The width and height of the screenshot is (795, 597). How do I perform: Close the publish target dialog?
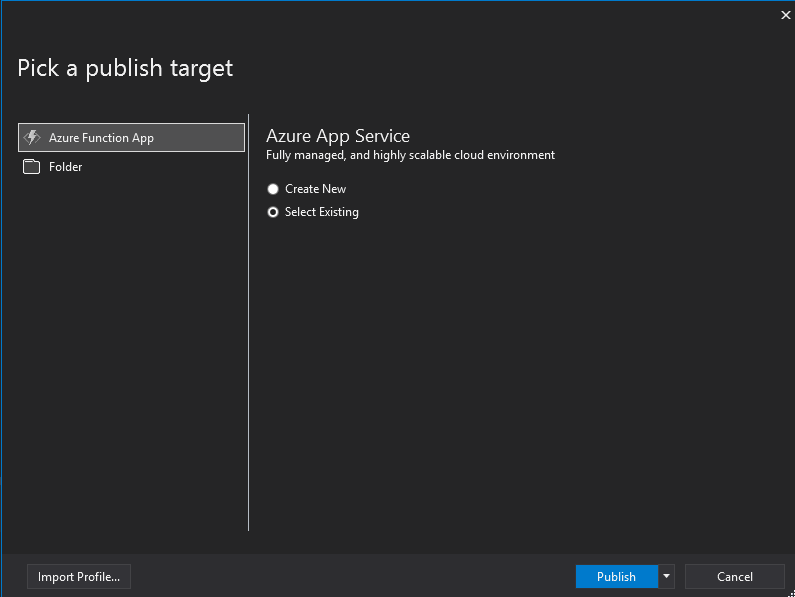tap(785, 15)
